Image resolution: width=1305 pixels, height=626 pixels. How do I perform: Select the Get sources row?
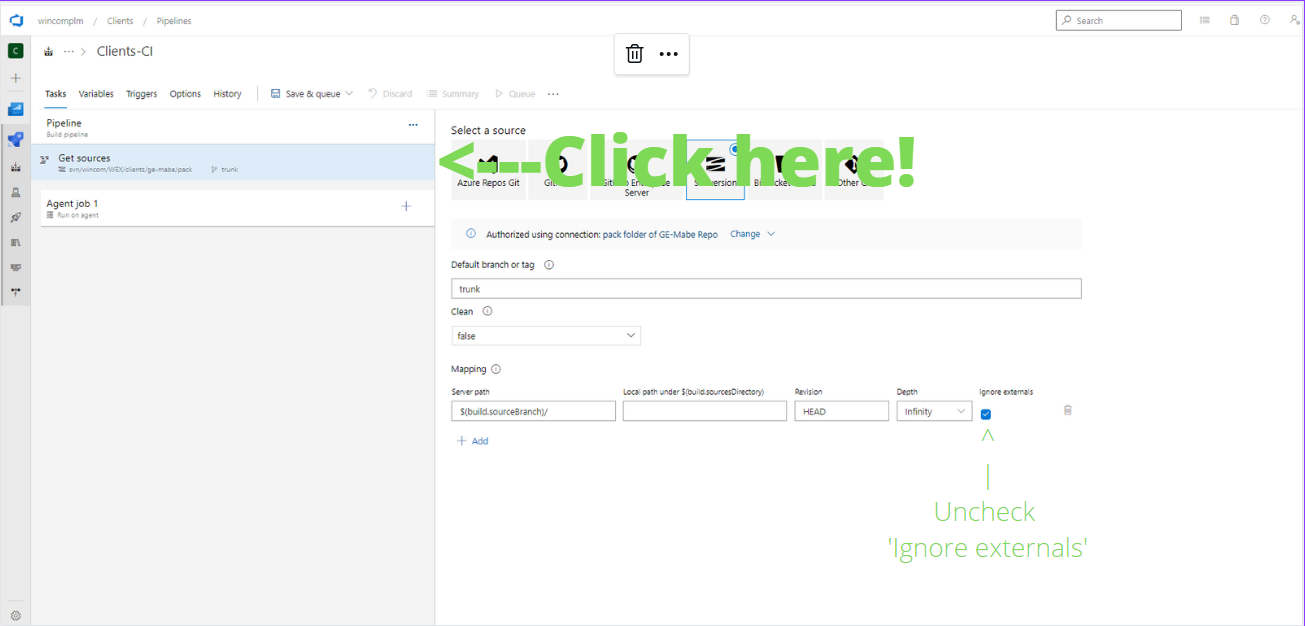232,163
